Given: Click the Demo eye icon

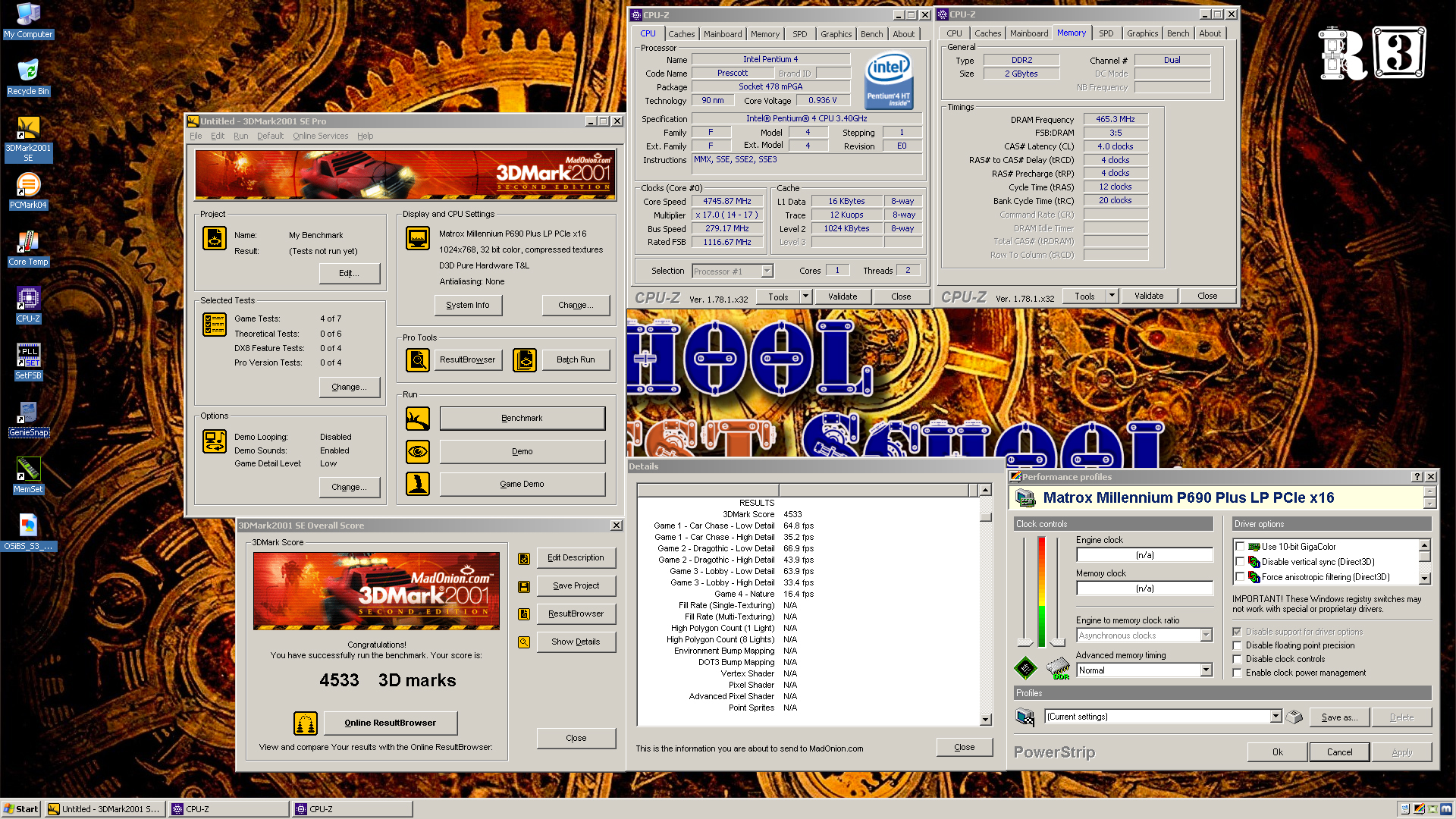Looking at the screenshot, I should click(418, 452).
